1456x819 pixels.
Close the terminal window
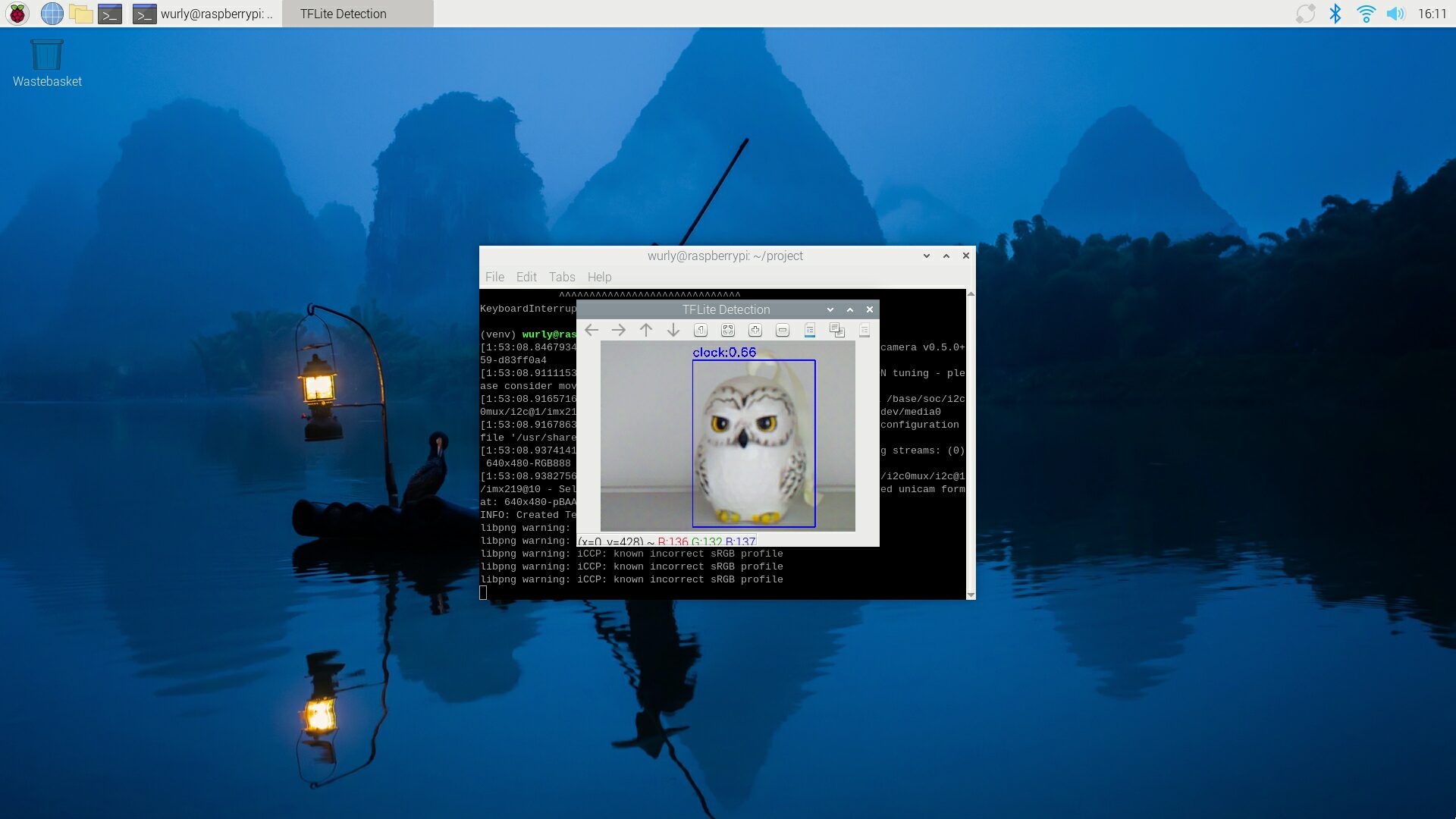[x=966, y=256]
